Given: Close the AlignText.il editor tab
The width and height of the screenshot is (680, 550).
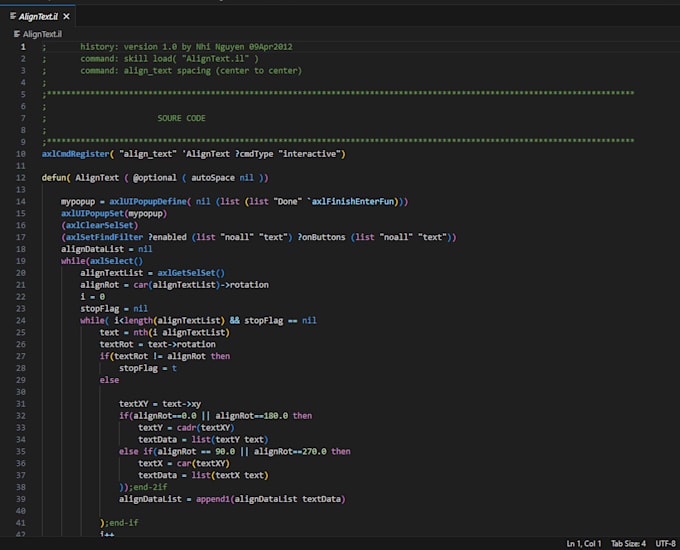Looking at the screenshot, I should point(66,16).
